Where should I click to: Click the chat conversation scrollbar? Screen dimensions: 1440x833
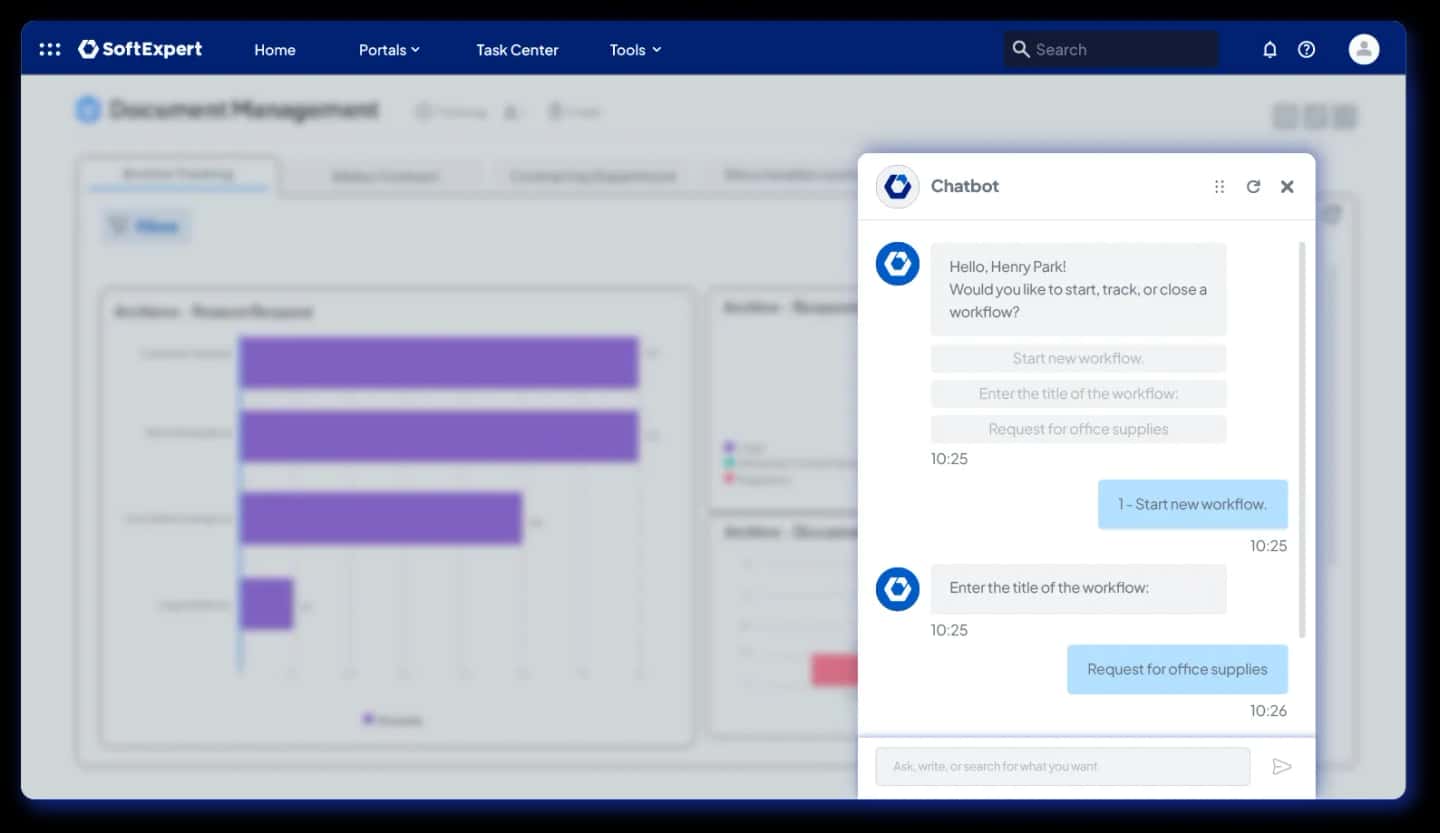(1301, 439)
